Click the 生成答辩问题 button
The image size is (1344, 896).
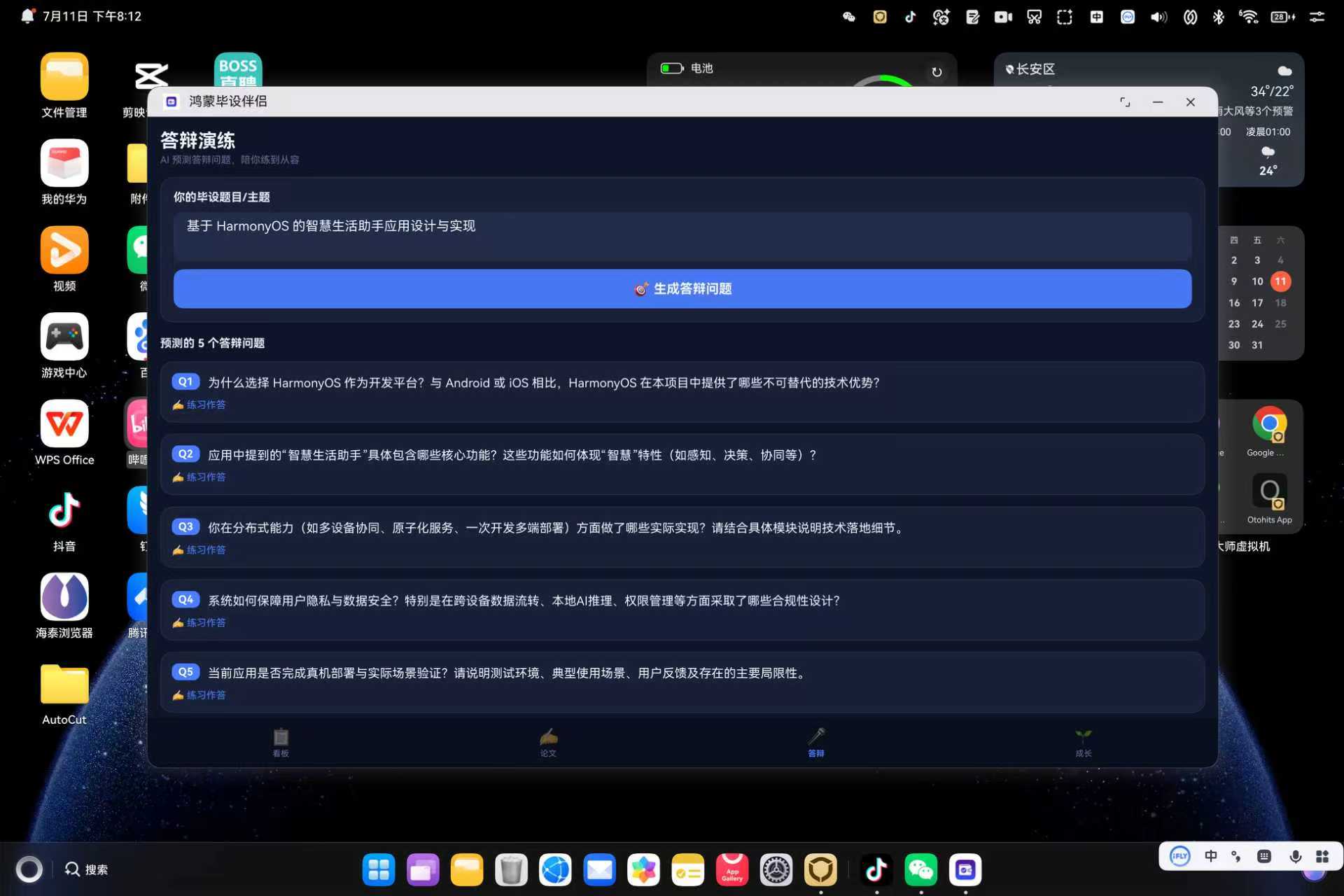tap(682, 288)
